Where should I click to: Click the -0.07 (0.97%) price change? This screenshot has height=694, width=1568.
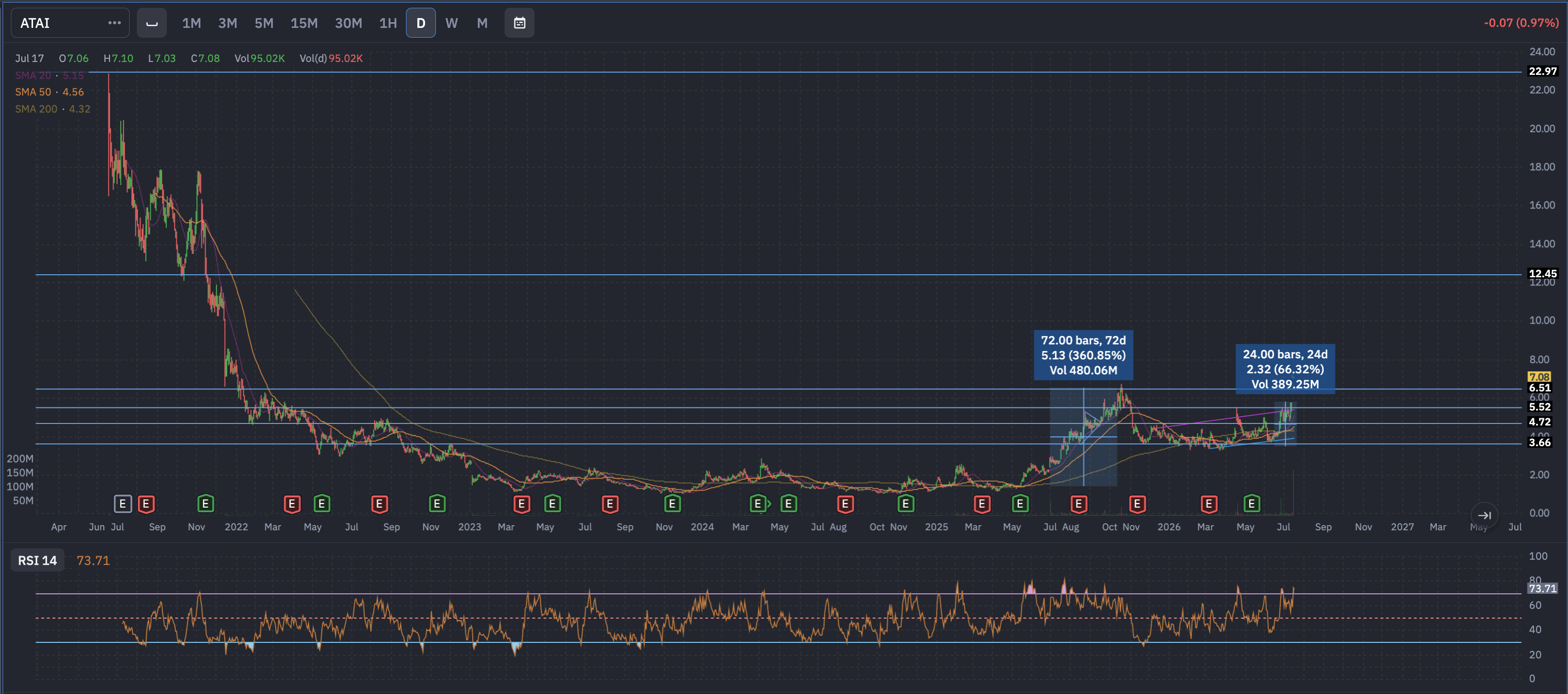[1520, 23]
